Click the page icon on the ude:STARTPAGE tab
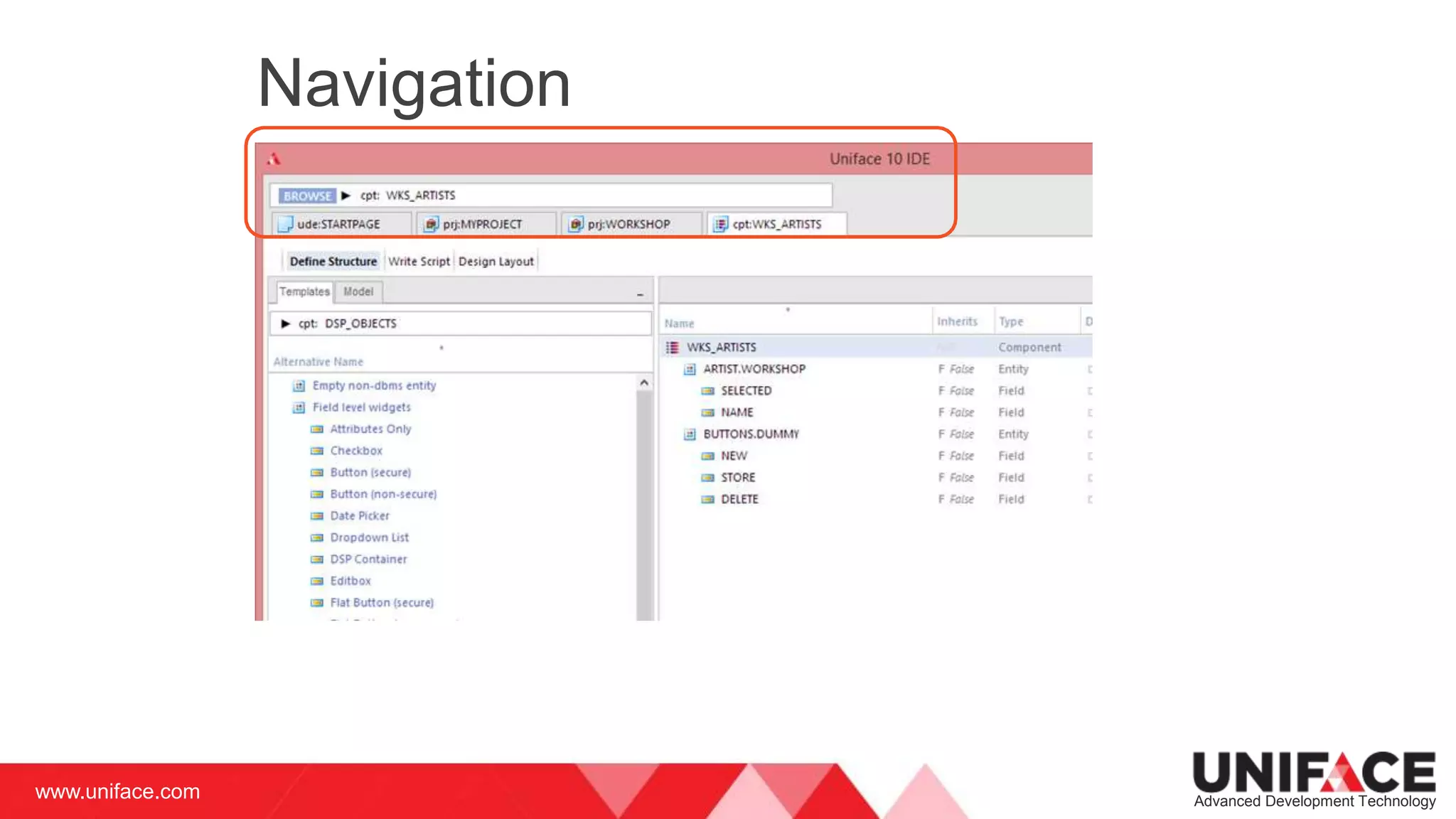 pyautogui.click(x=286, y=224)
